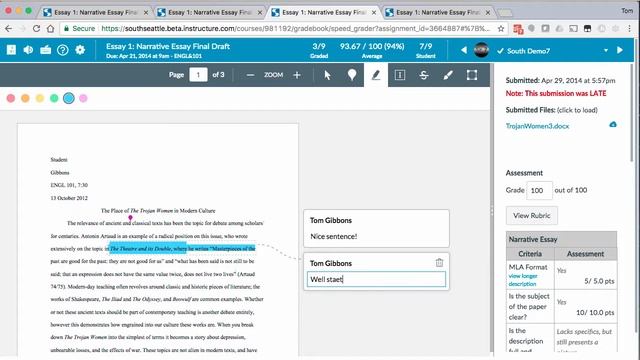
Task: Delete the Tom Gibbons comment with trash icon
Action: coord(439,263)
